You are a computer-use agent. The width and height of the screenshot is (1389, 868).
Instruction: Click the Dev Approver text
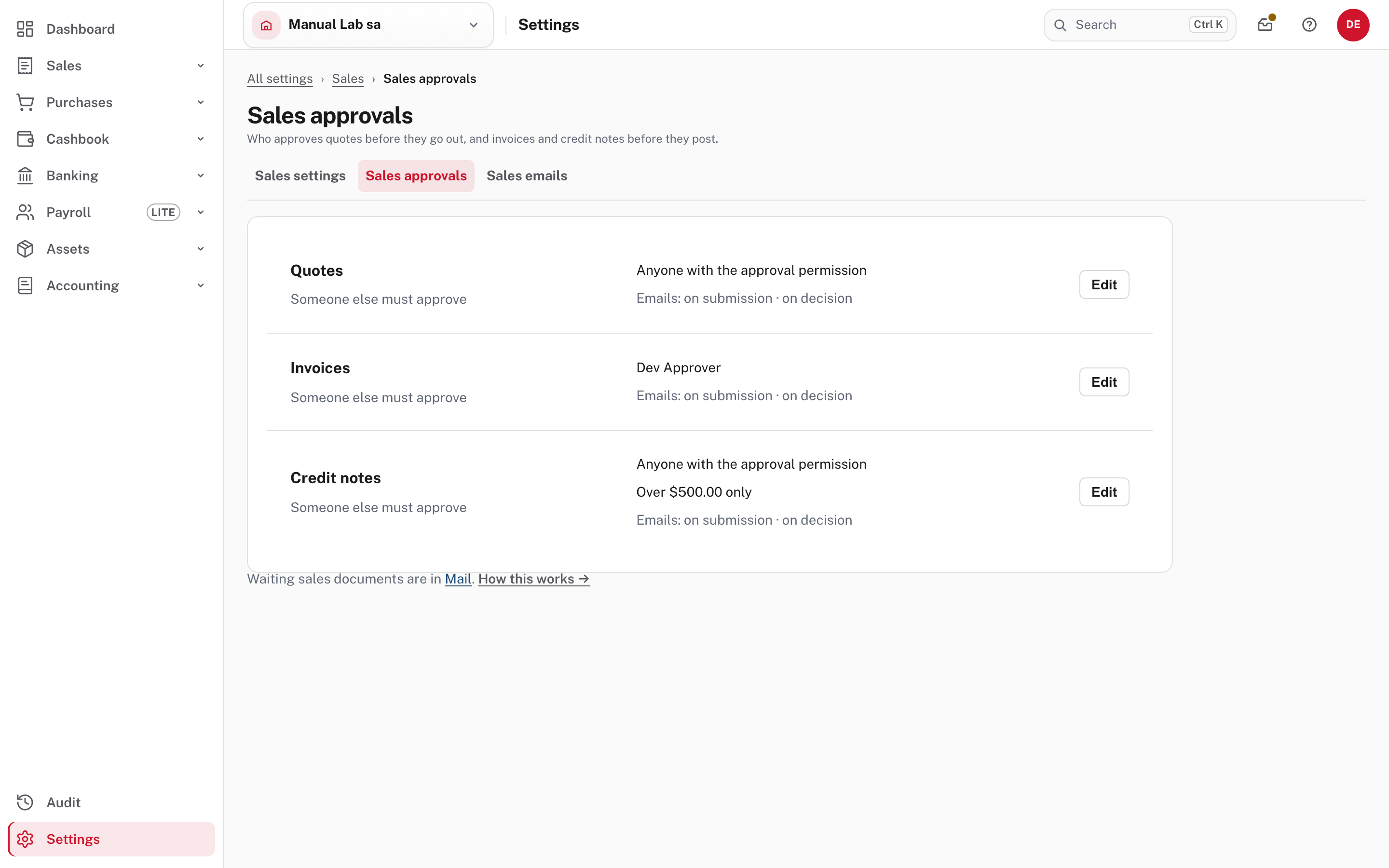(x=679, y=368)
